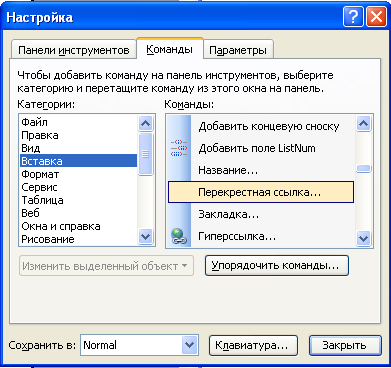Open the Сохранить в dropdown
Screen dimensions: 391x368
(x=189, y=345)
